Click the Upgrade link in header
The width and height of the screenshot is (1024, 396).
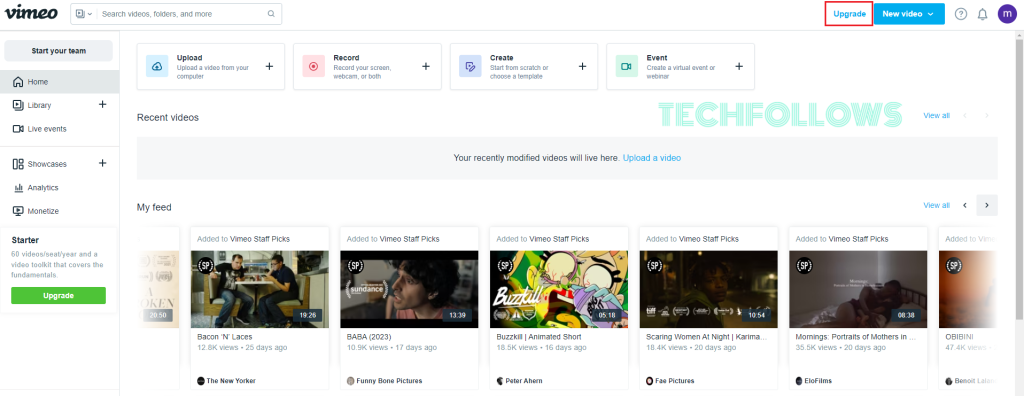[849, 14]
